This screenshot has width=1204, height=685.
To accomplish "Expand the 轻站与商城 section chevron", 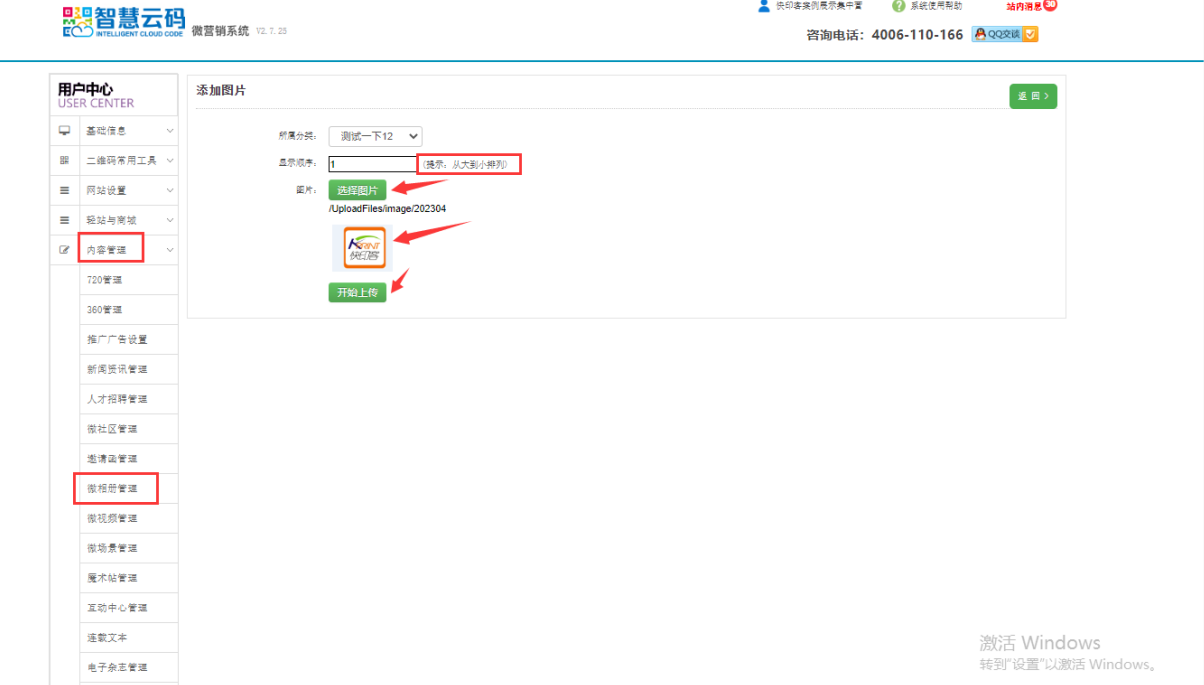I will (x=170, y=220).
